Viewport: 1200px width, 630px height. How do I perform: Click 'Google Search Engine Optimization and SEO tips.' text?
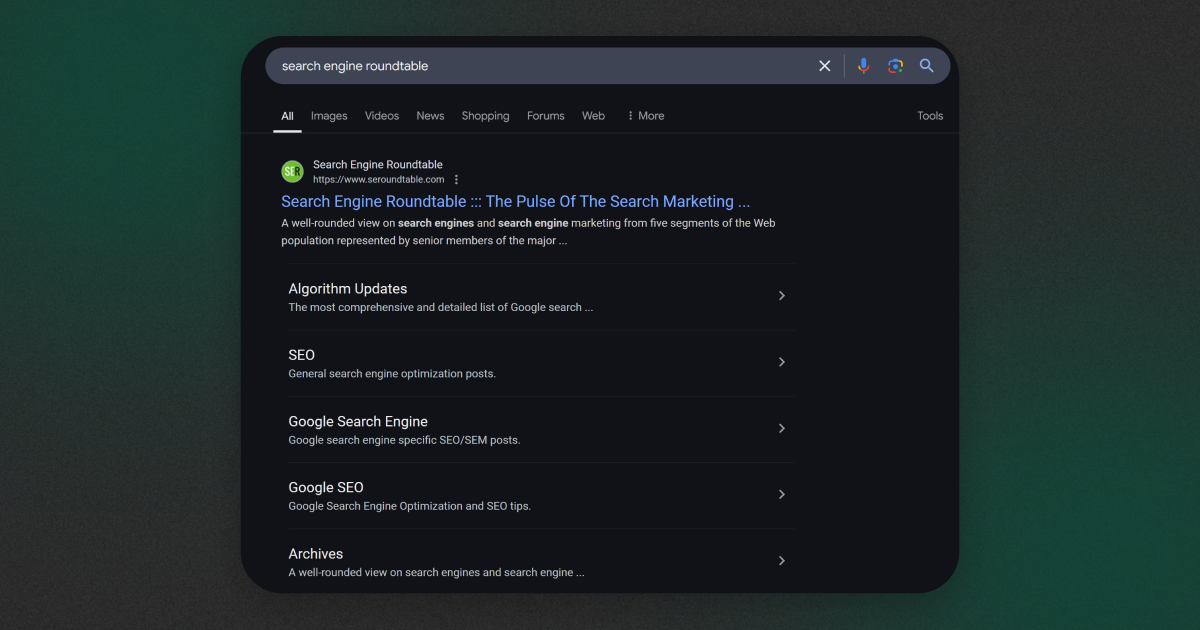click(x=409, y=506)
